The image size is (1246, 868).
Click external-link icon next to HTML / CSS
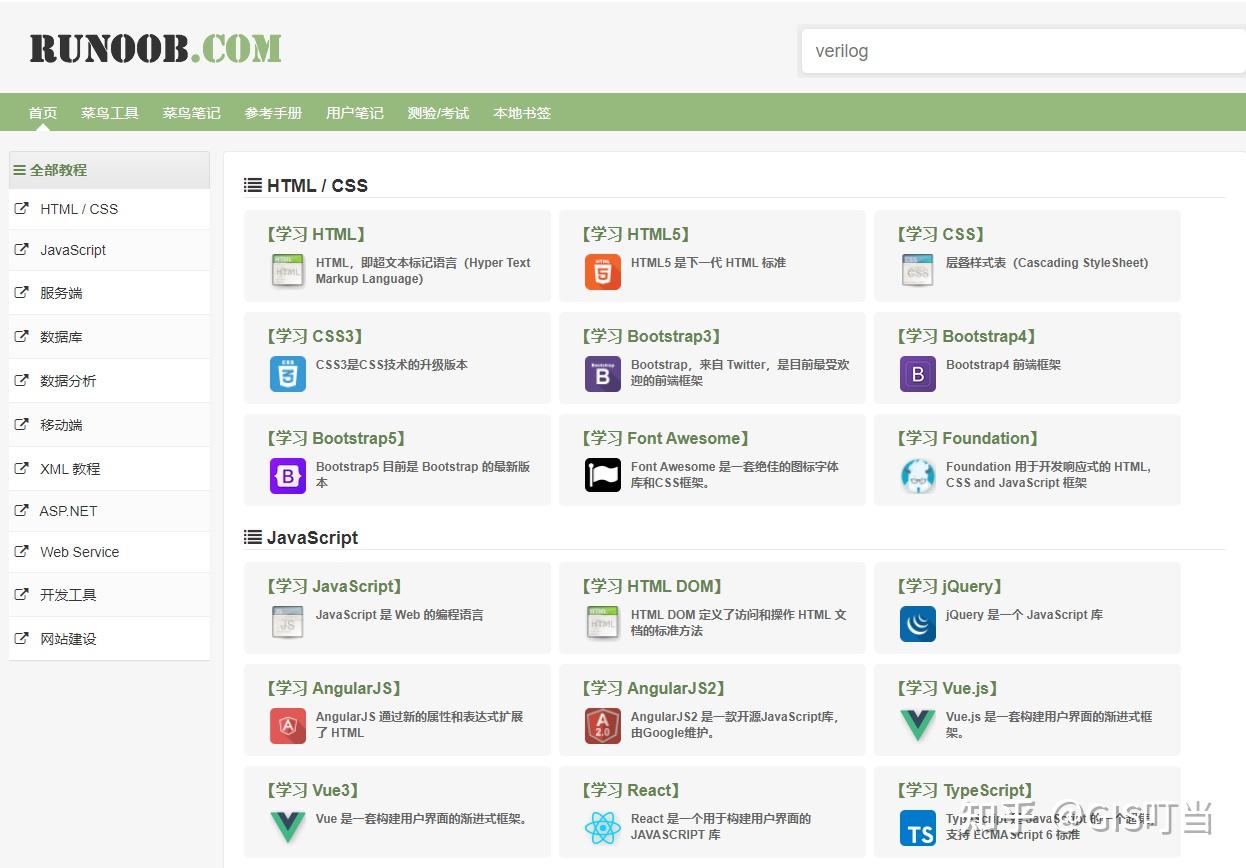coord(22,208)
